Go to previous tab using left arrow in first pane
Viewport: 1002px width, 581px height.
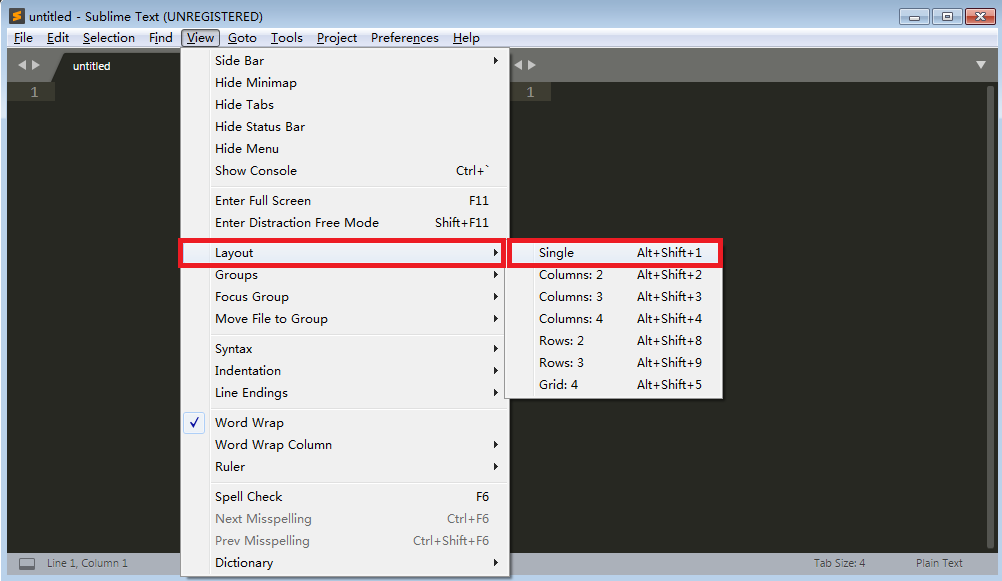22,65
